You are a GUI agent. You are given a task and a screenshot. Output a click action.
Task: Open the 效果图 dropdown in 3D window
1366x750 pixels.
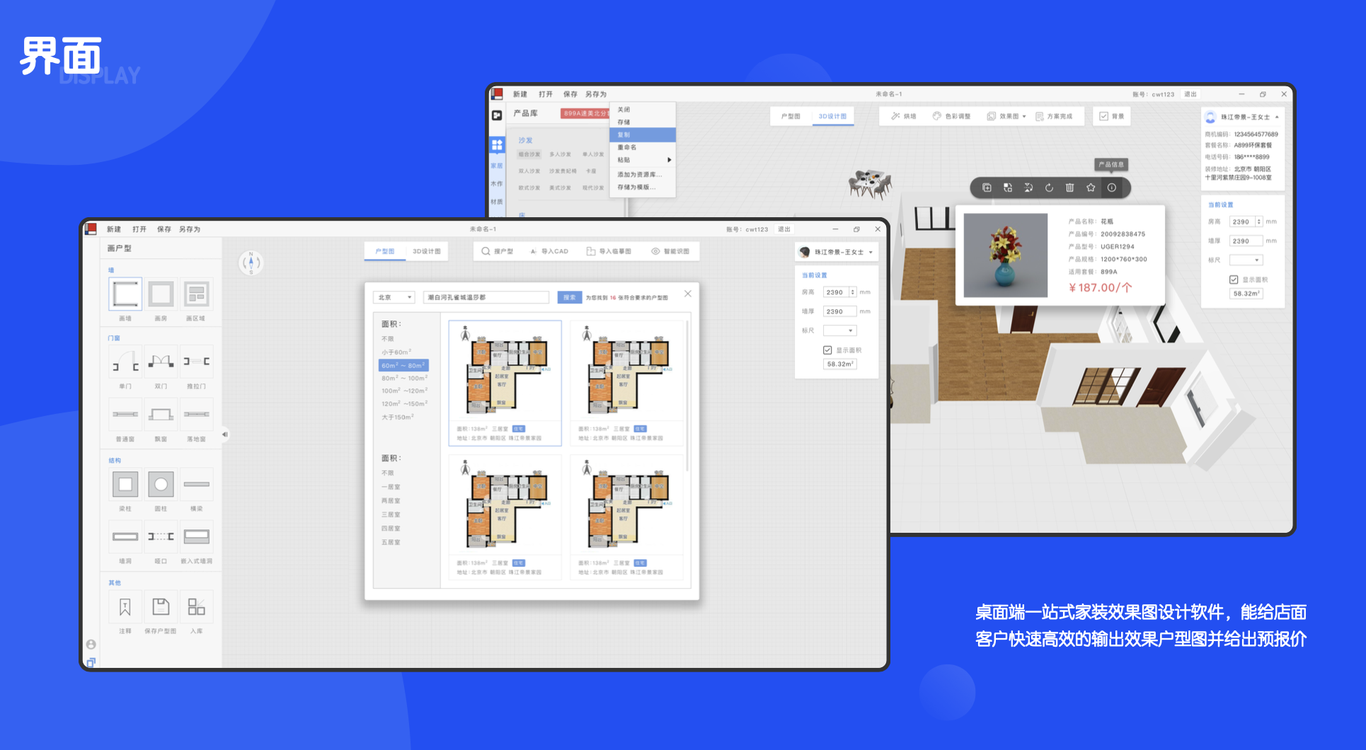1006,116
